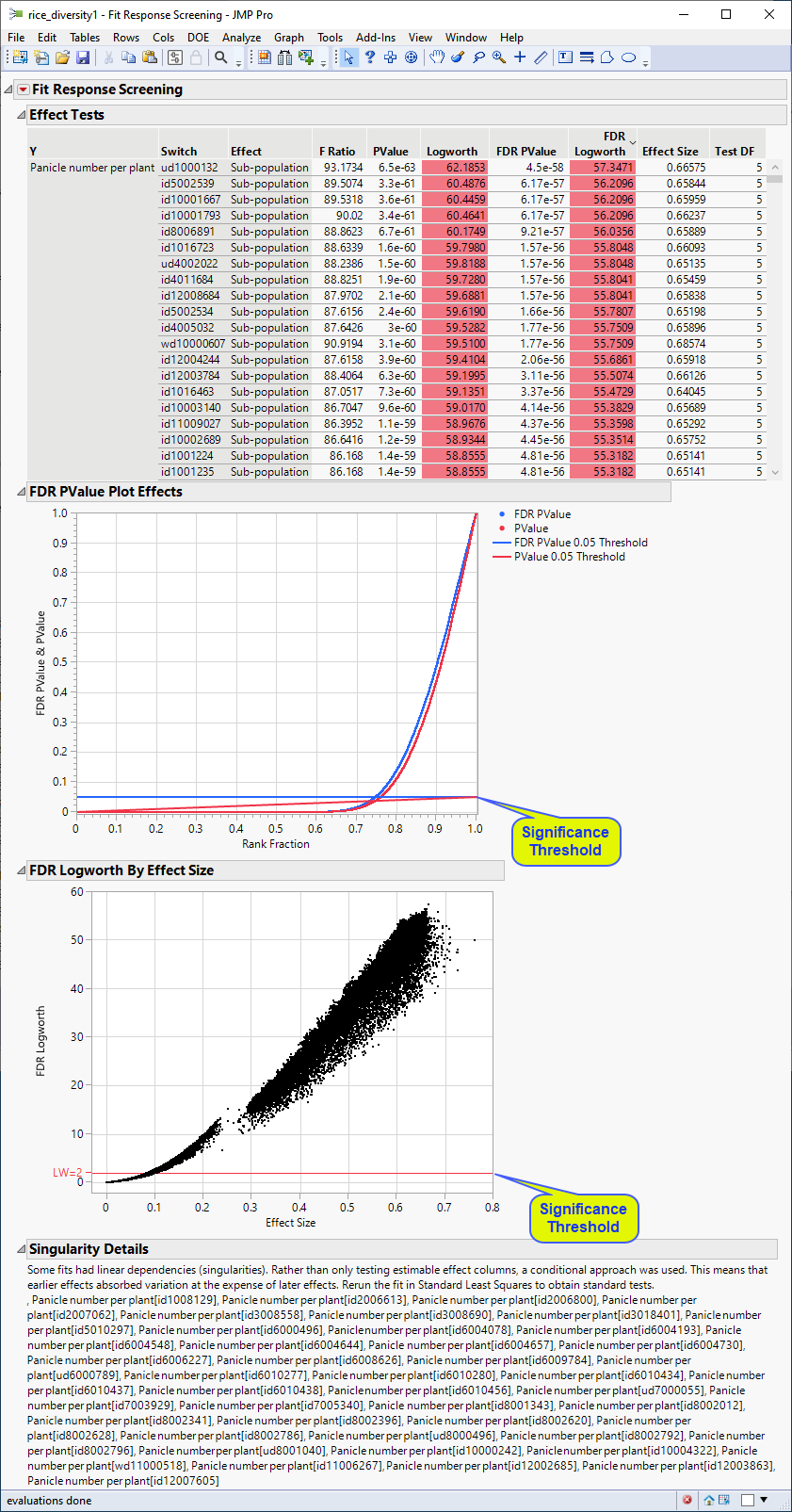
Task: Click the 'evaluations done' status bar text
Action: [x=50, y=1501]
